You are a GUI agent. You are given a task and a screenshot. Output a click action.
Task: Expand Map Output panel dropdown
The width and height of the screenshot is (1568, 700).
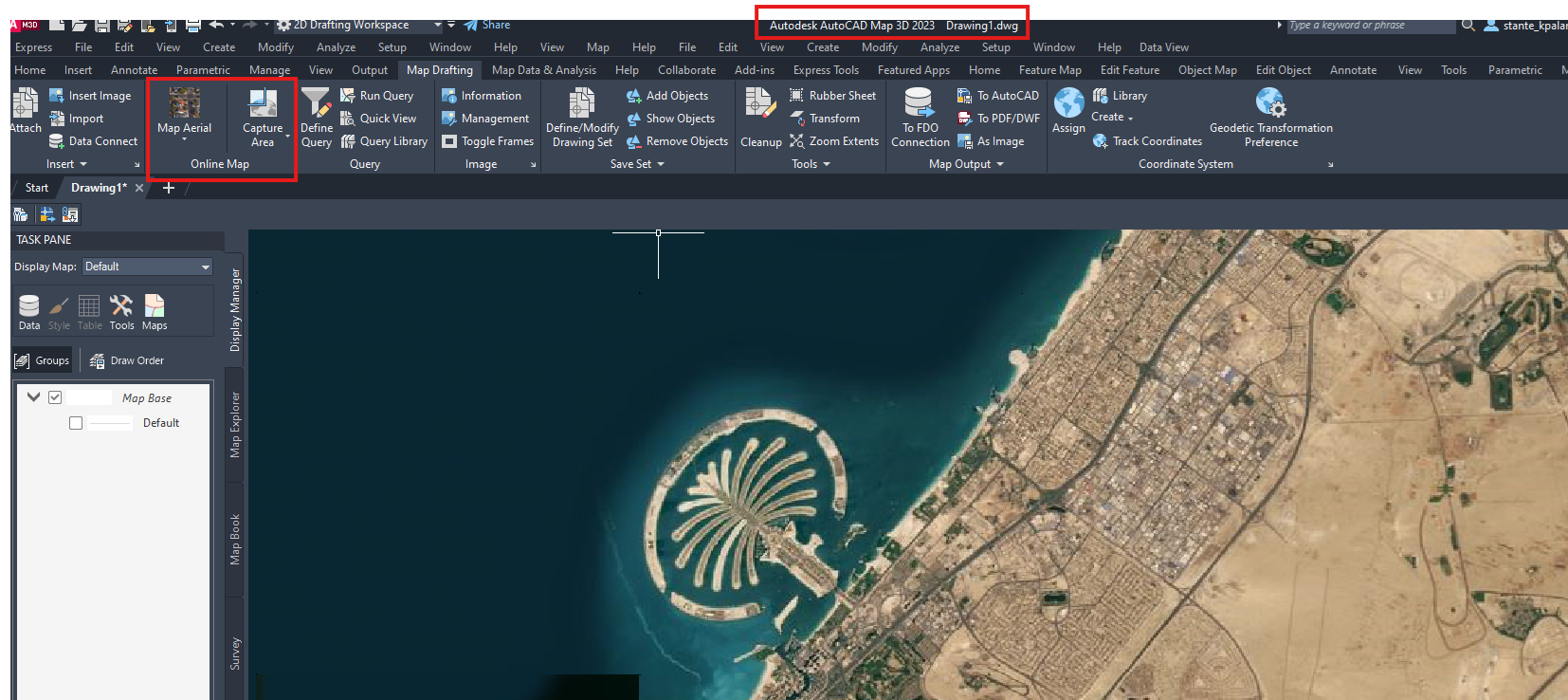[x=966, y=164]
